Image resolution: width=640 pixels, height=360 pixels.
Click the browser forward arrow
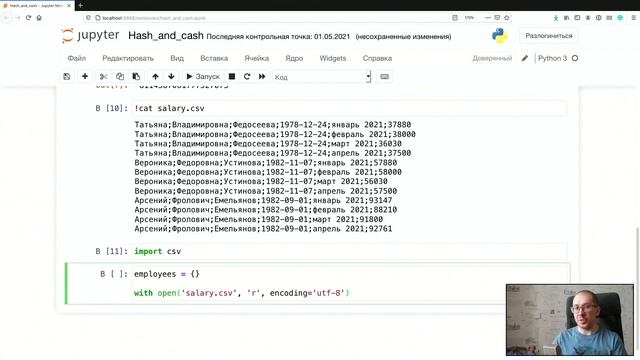[x=18, y=18]
